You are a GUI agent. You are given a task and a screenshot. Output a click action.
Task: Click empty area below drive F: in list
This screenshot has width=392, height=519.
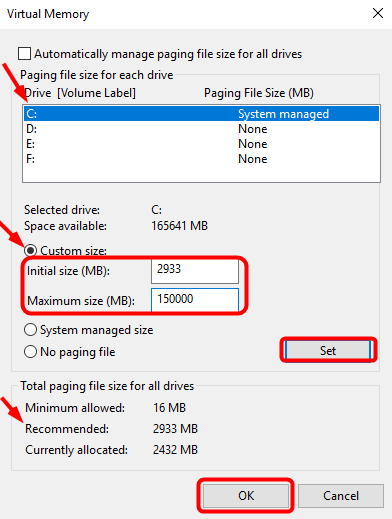[x=201, y=174]
